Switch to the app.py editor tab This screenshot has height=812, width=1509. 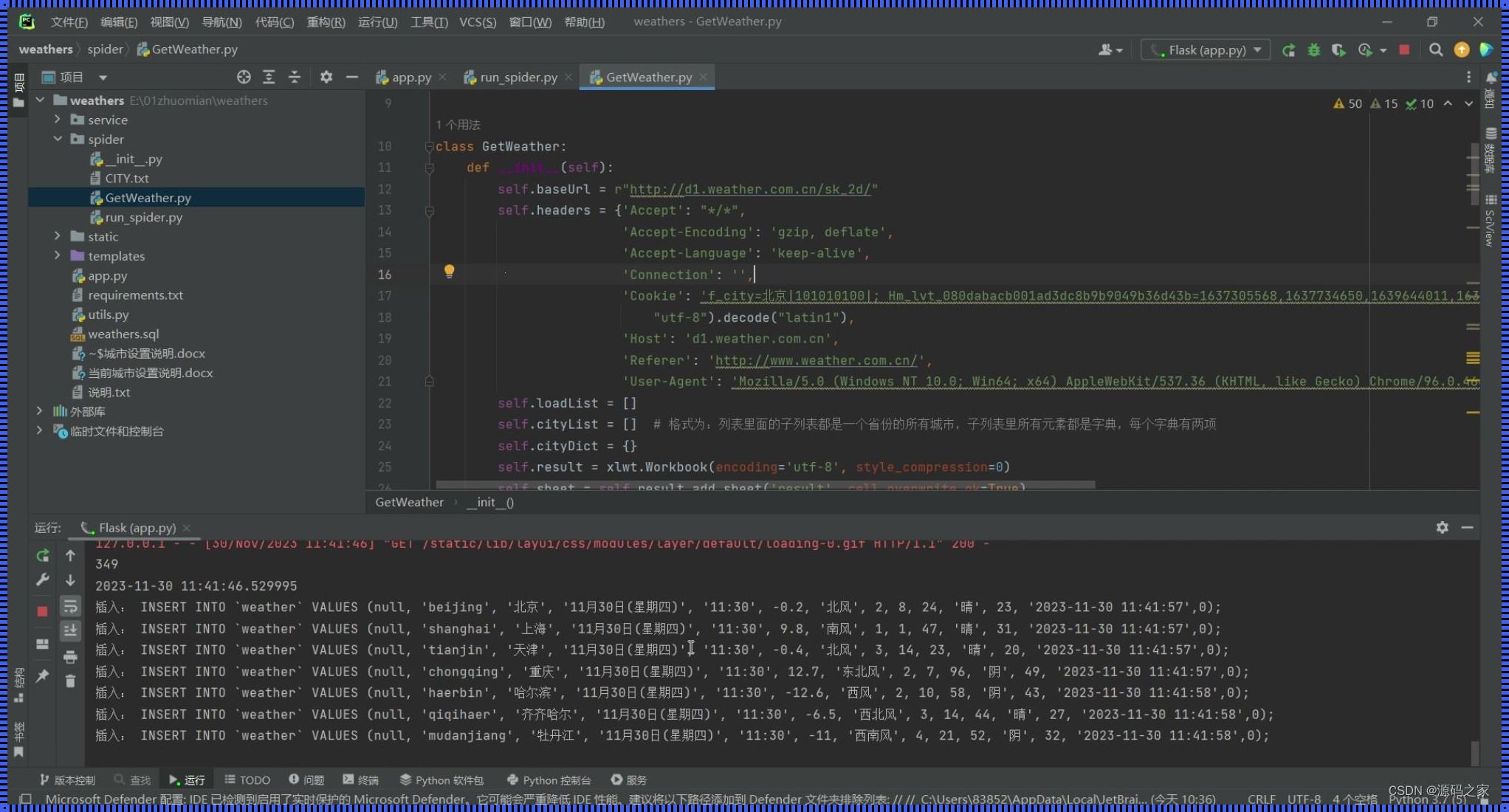click(411, 77)
